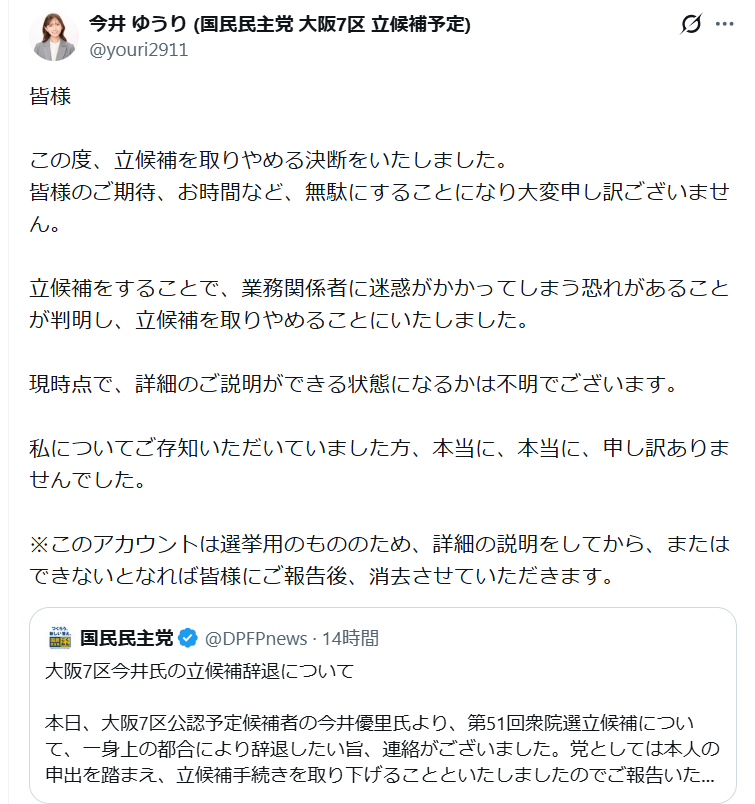The image size is (755, 804).
Task: Open the three-dot more options menu
Action: point(725,25)
